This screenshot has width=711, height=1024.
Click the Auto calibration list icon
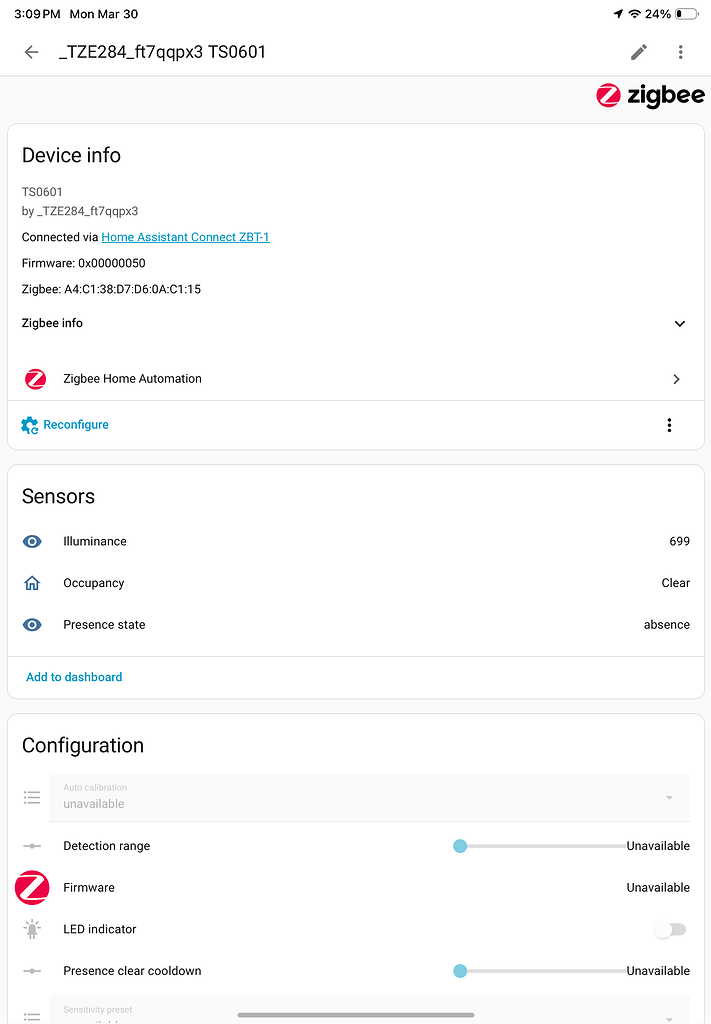click(x=32, y=797)
